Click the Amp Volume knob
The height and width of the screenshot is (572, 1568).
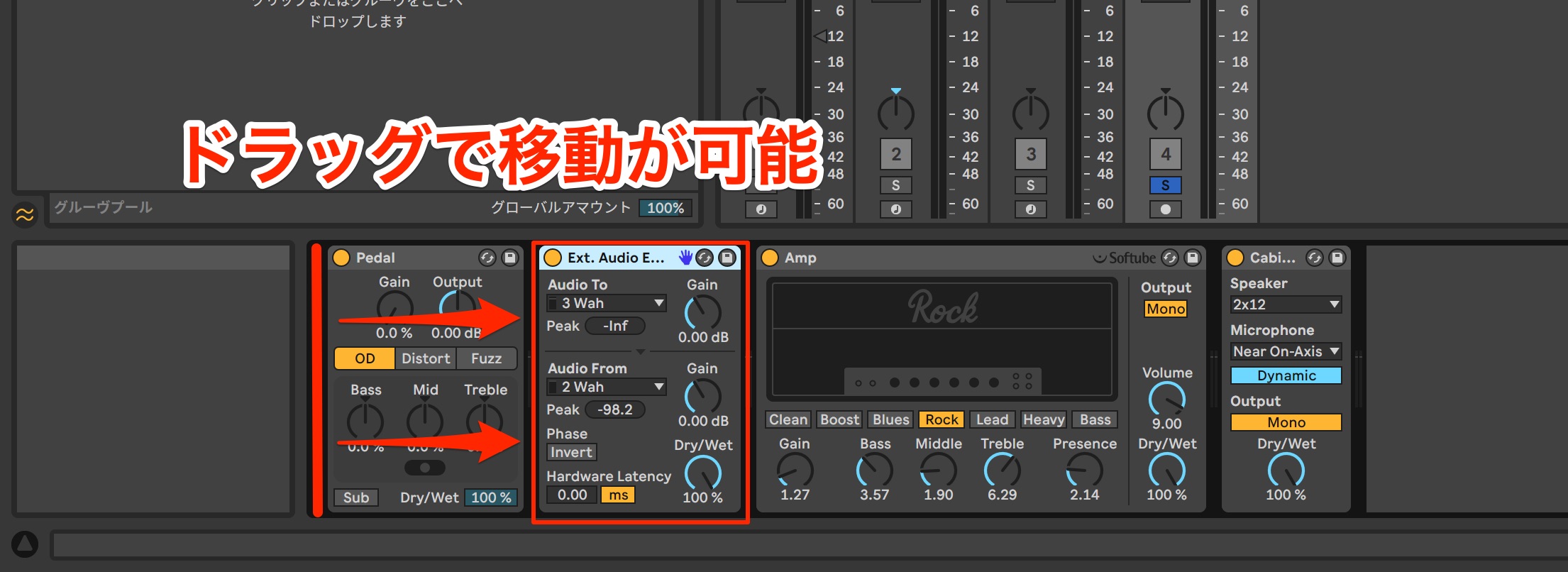point(1167,400)
